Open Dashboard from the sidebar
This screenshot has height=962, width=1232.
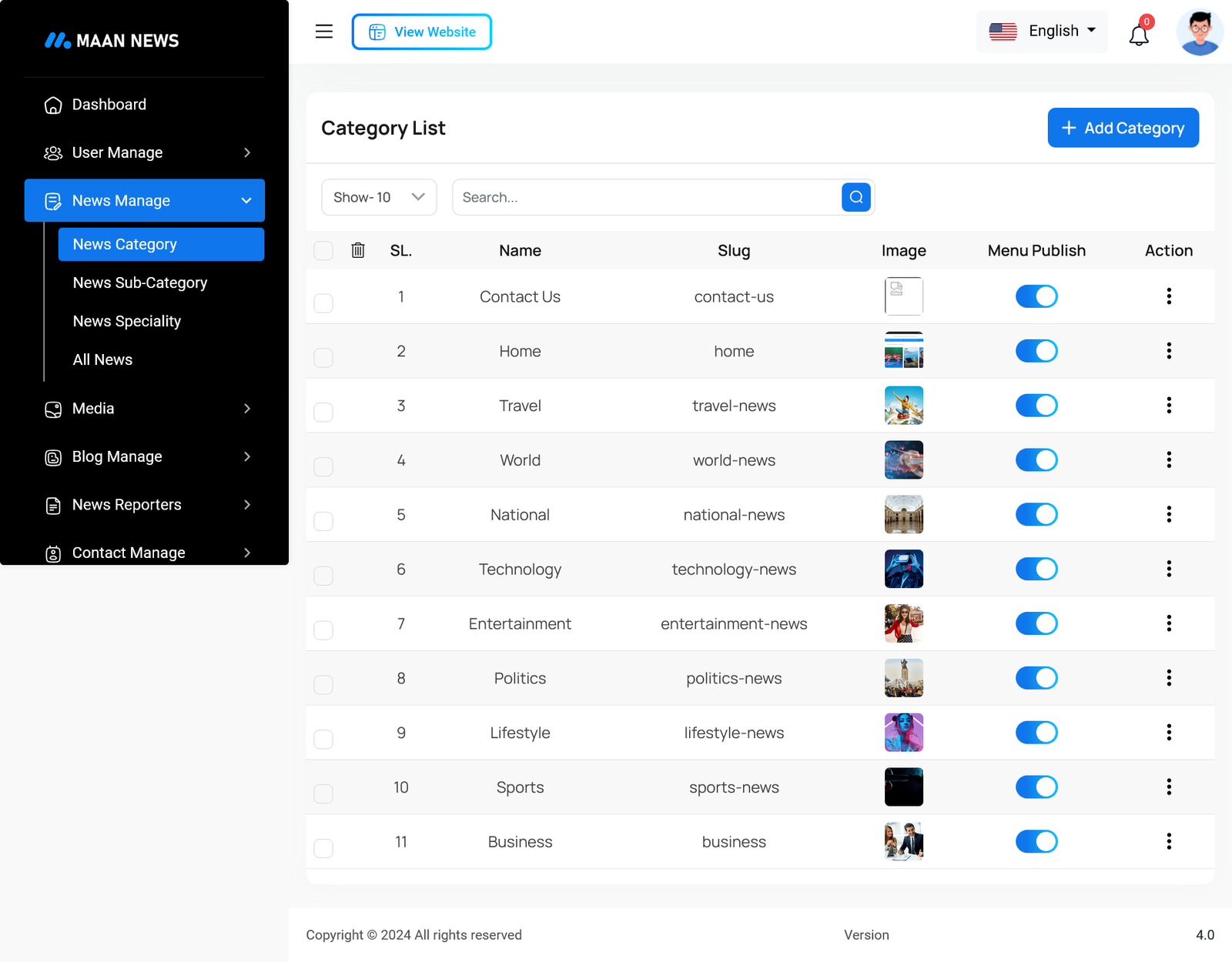tap(109, 105)
